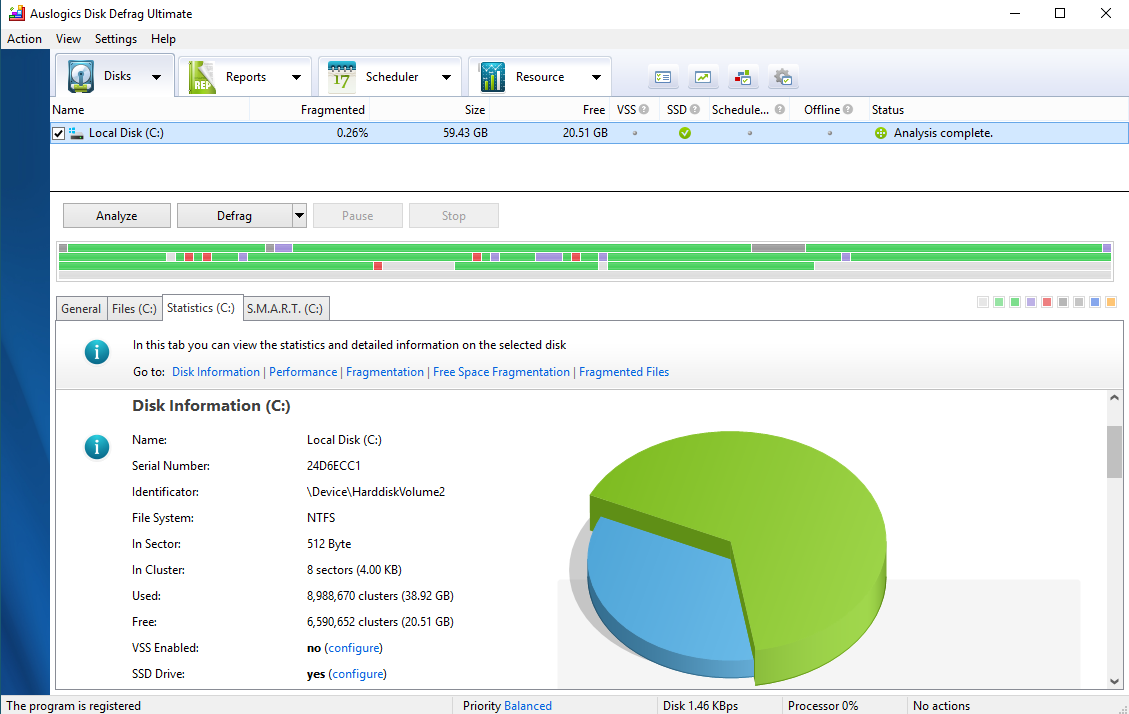Click the orange legend color swatch
This screenshot has height=714, width=1129.
[1111, 302]
